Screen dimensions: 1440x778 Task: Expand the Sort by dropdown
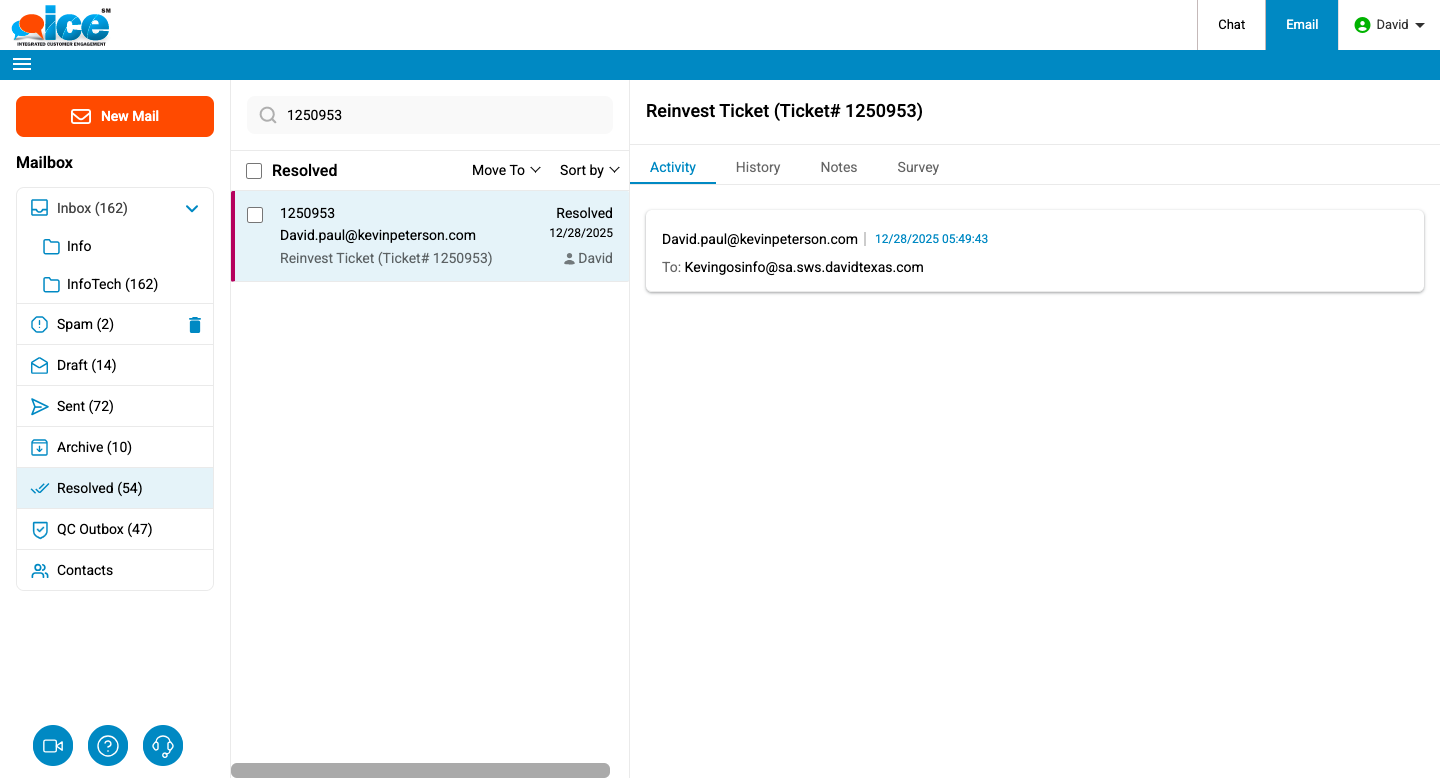589,170
